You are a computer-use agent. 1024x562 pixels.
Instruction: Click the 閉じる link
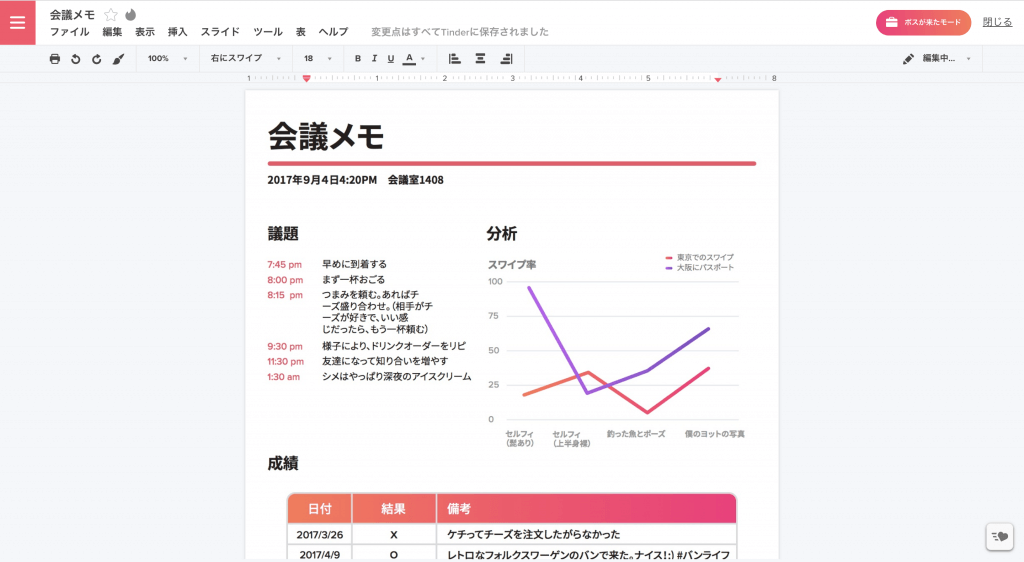point(997,22)
